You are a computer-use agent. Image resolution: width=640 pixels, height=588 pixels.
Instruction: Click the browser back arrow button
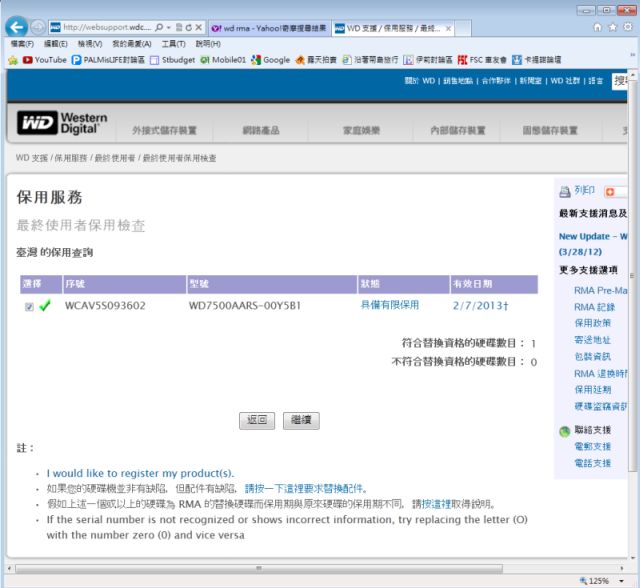coord(16,27)
